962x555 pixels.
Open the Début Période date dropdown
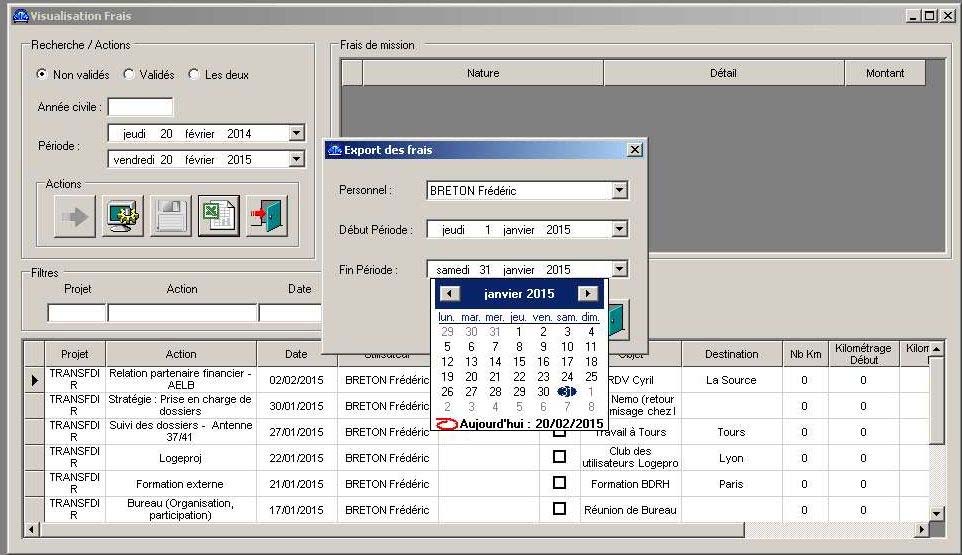point(619,230)
